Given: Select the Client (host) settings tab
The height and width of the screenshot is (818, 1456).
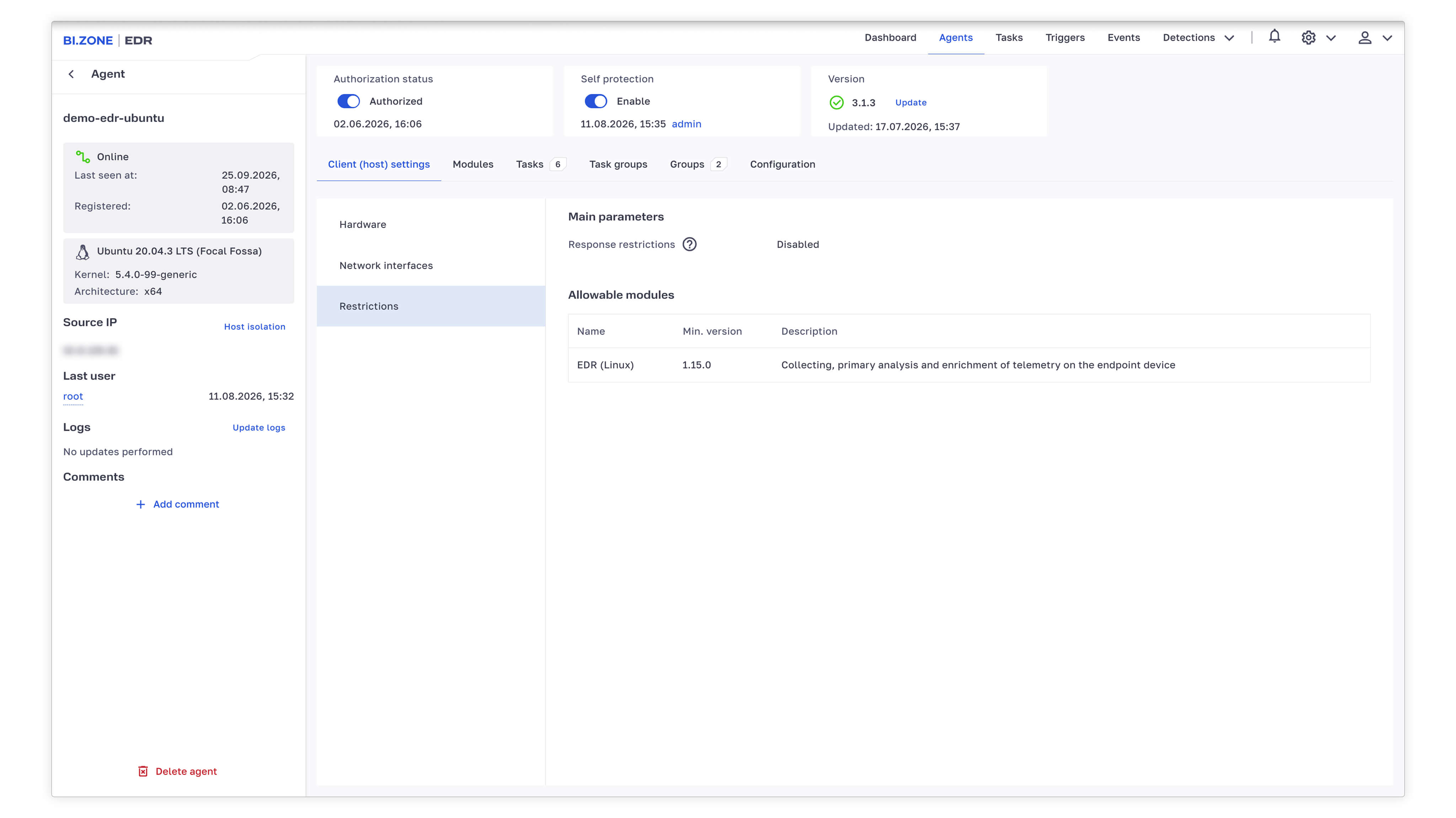Looking at the screenshot, I should click(x=379, y=165).
